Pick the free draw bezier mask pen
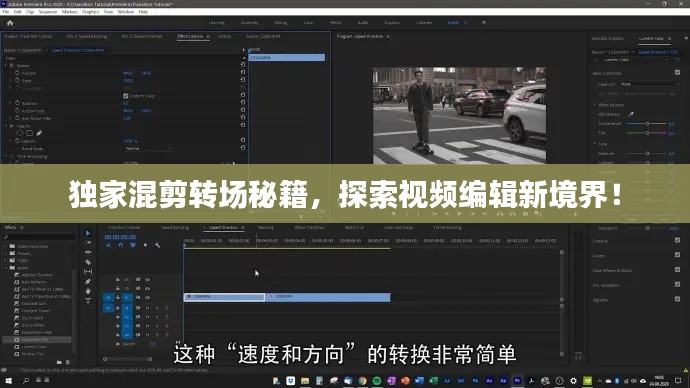This screenshot has height=388, width=690. pos(39,133)
